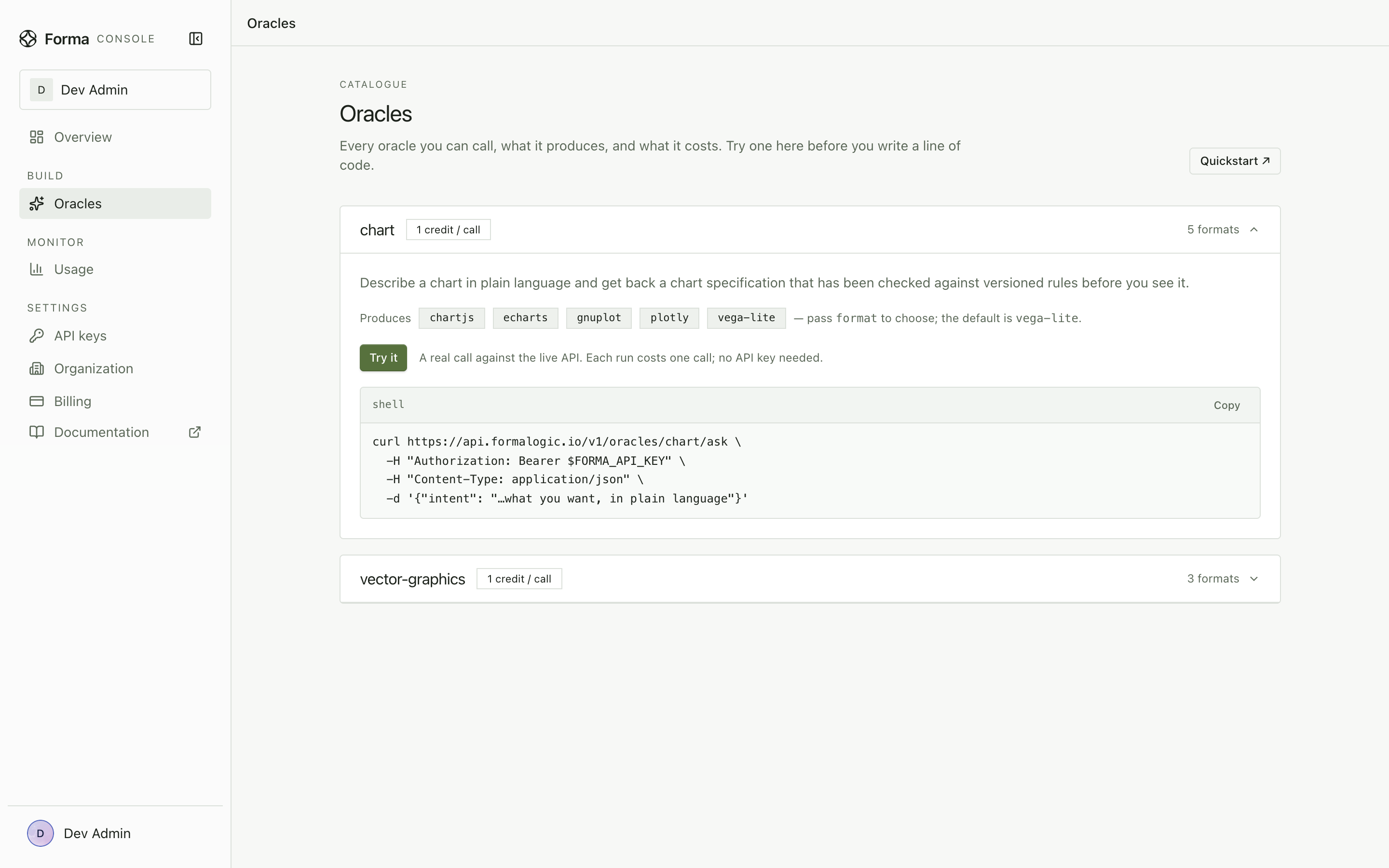Click the chartjs format tag
Viewport: 1389px width, 868px height.
click(x=452, y=318)
